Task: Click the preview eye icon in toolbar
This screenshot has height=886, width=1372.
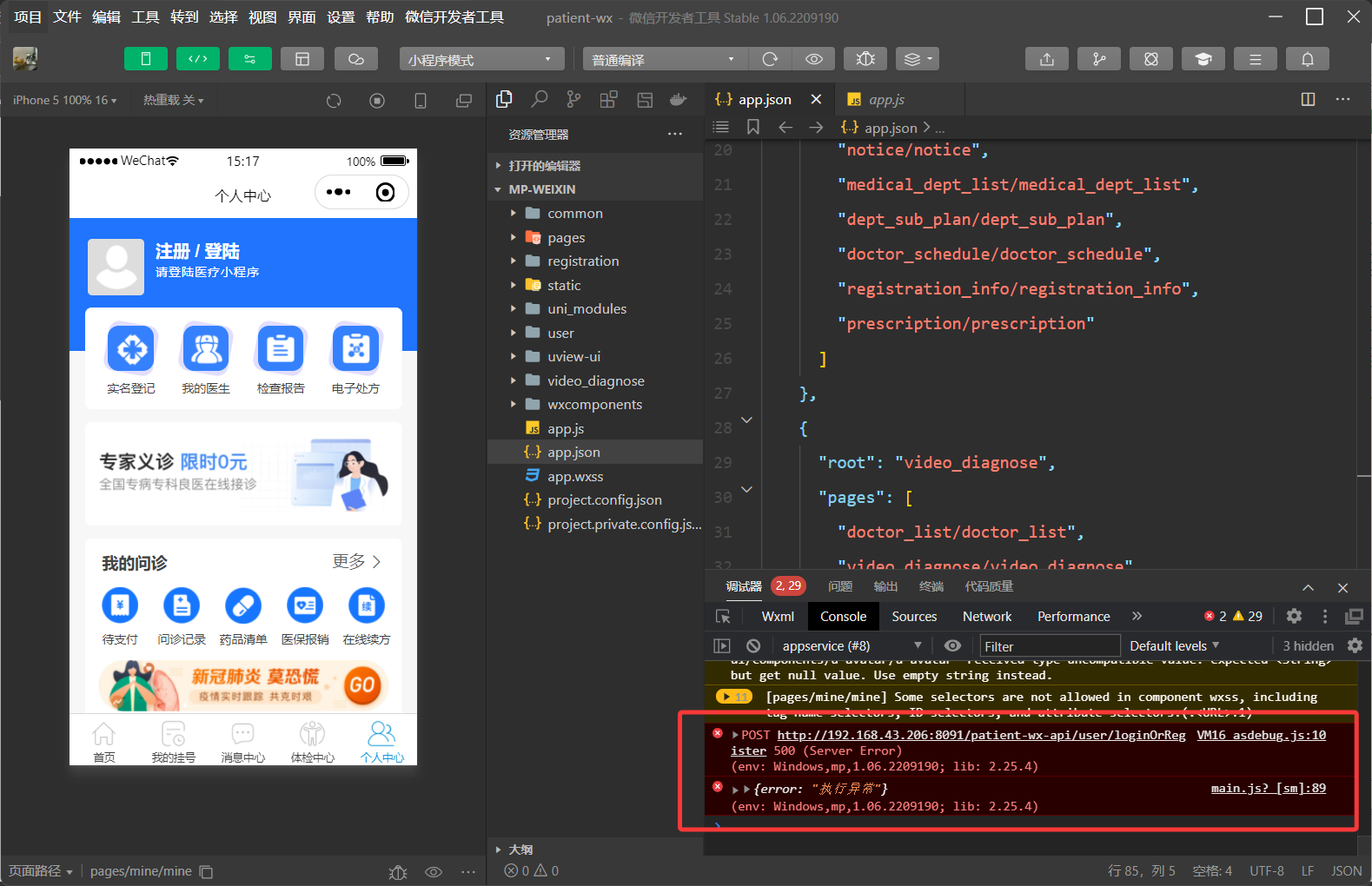Action: pos(814,59)
